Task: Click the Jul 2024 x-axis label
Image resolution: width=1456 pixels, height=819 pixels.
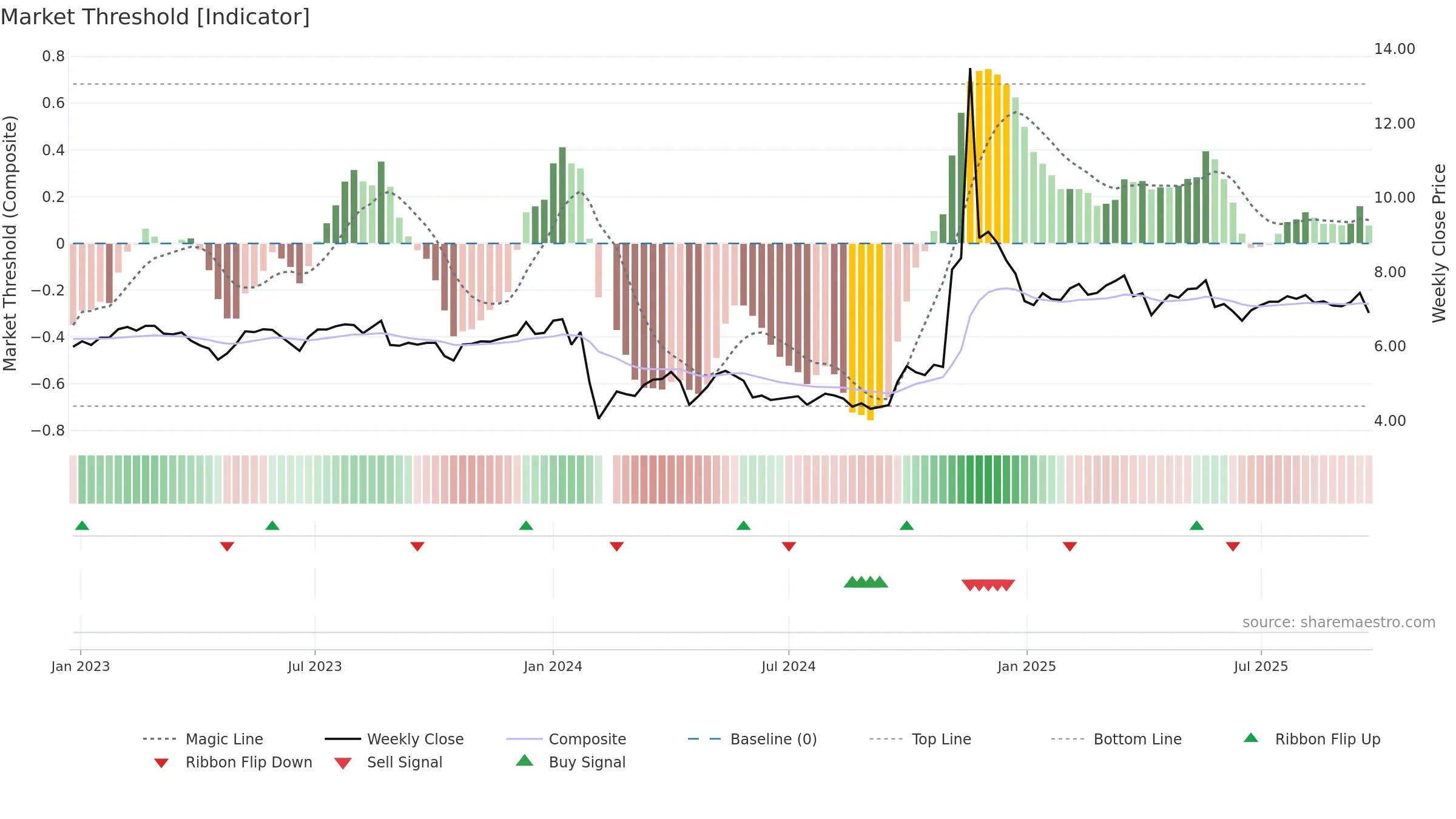Action: [789, 666]
